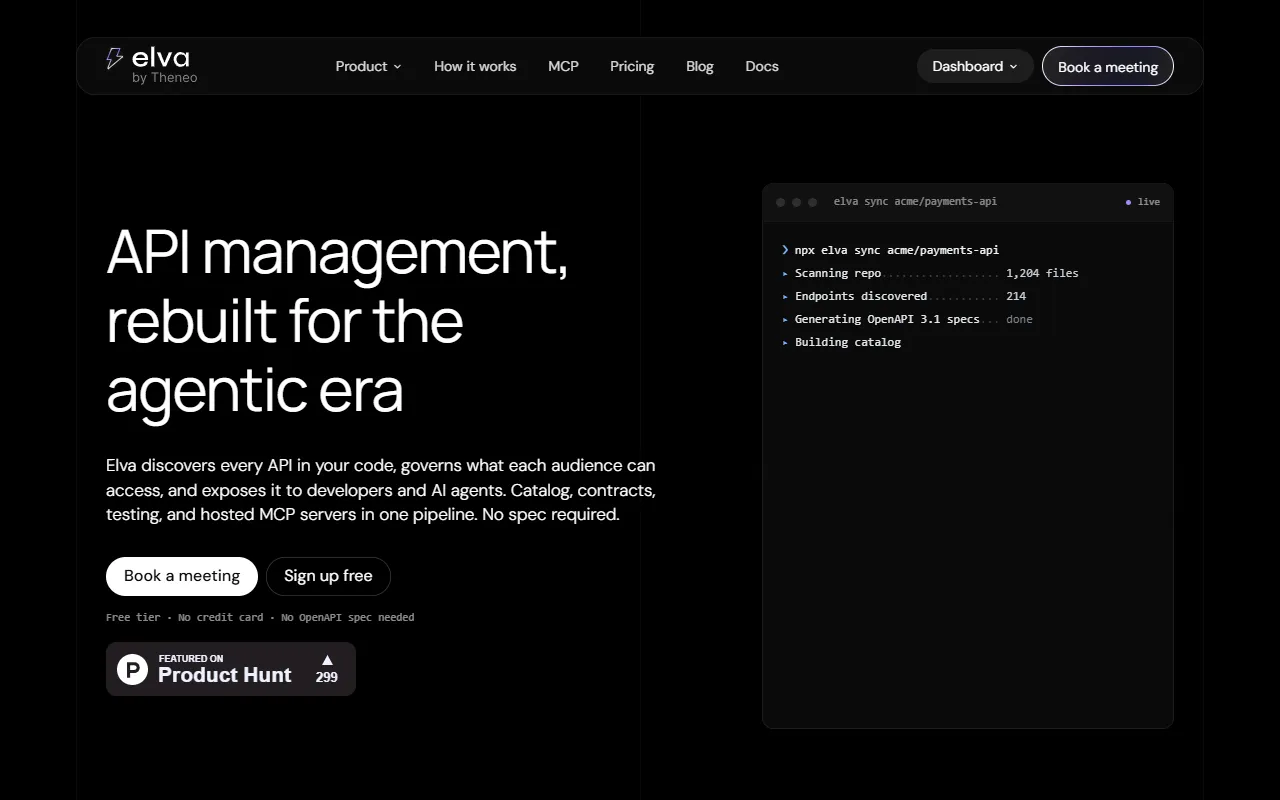Open the How it works page
The image size is (1280, 800).
[x=475, y=66]
